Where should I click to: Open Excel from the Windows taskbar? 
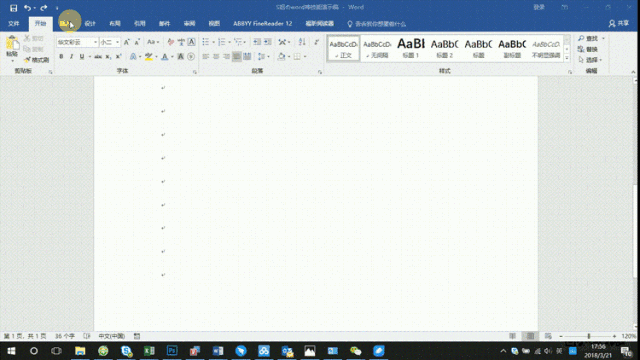coord(149,351)
